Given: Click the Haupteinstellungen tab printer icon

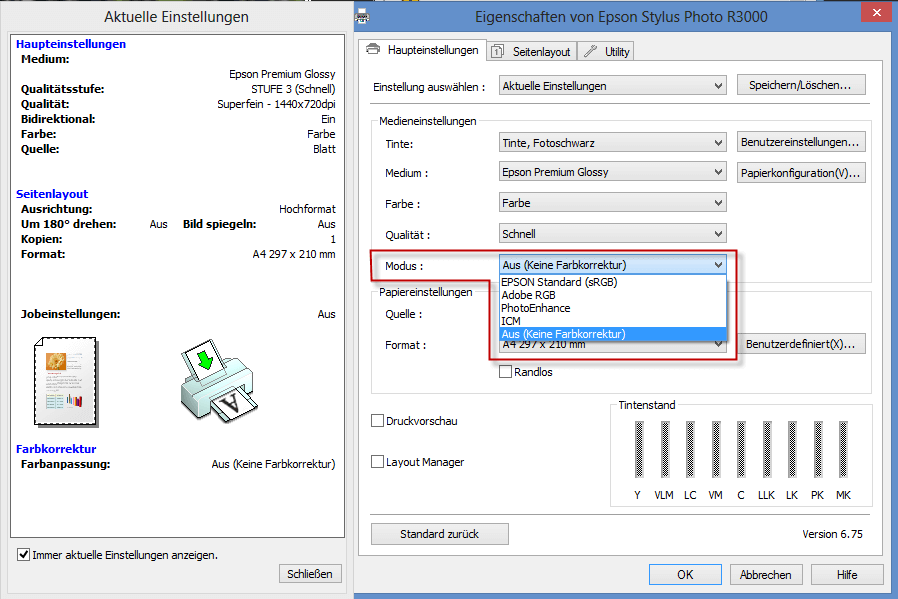Looking at the screenshot, I should click(x=373, y=49).
